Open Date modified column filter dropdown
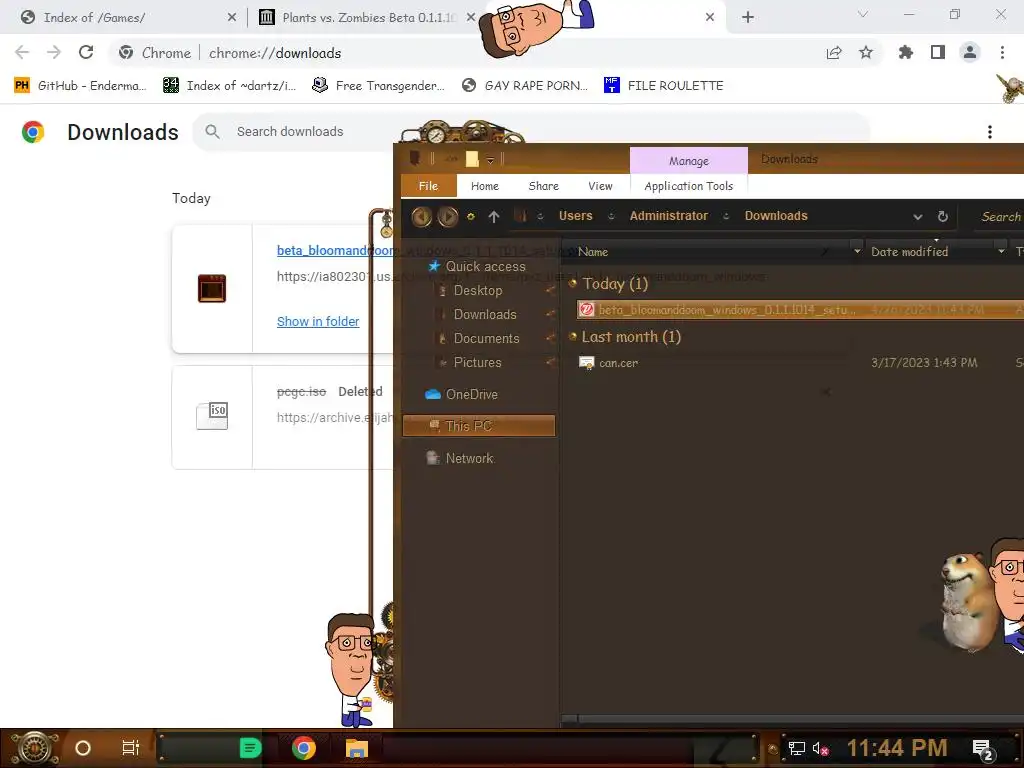This screenshot has width=1024, height=768. [1001, 251]
